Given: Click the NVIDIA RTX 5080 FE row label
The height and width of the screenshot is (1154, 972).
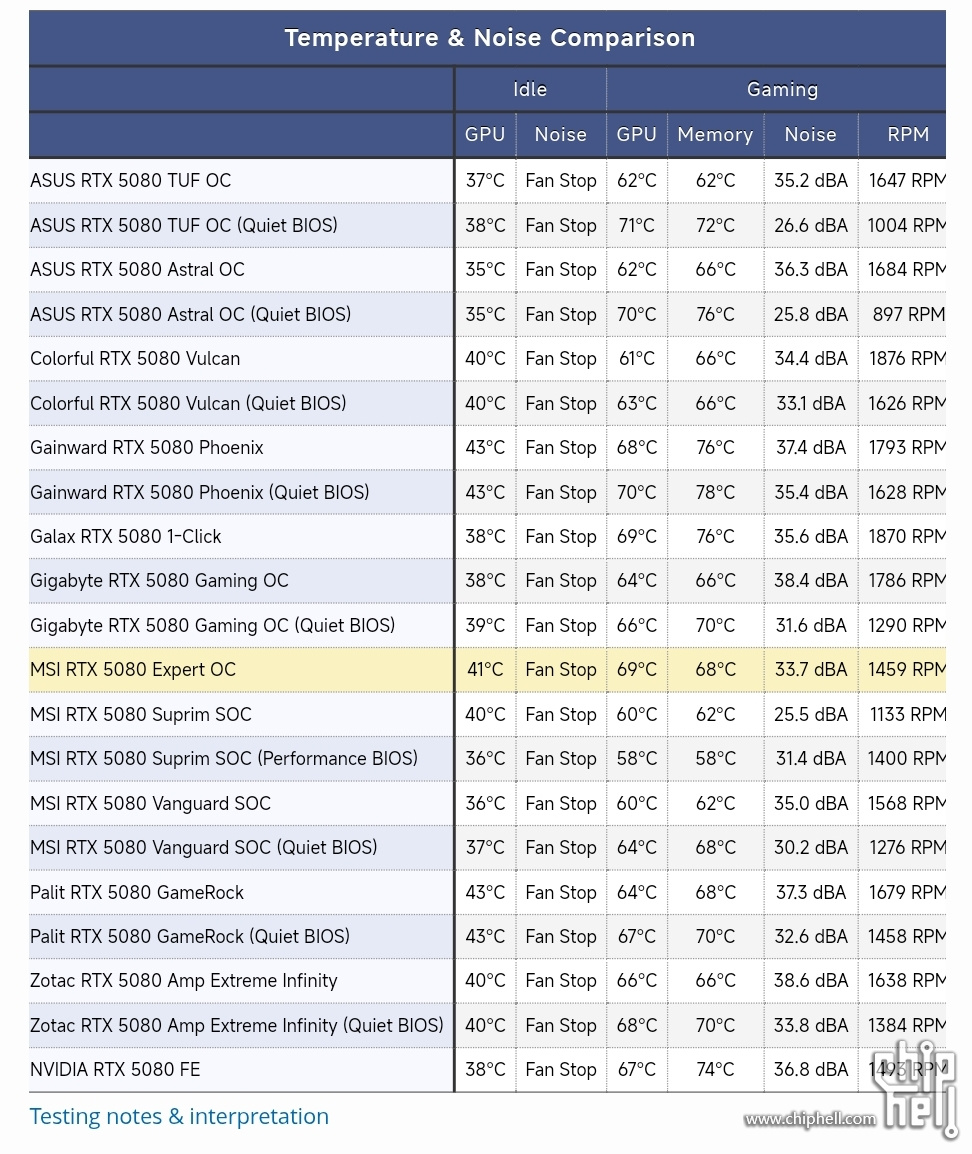Looking at the screenshot, I should tap(115, 1069).
